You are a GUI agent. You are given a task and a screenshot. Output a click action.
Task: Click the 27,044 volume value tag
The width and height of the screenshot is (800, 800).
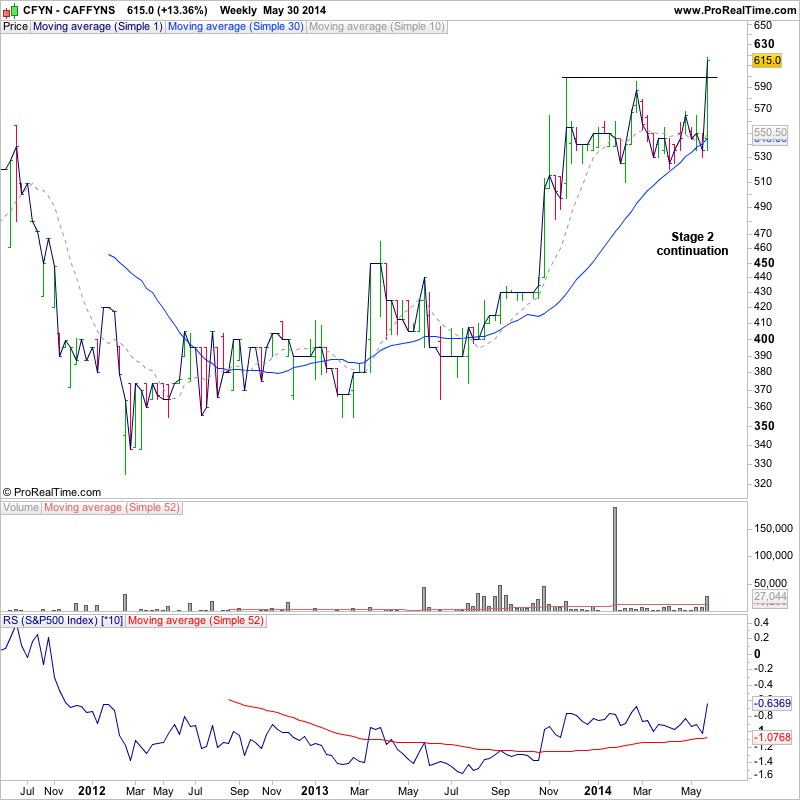point(770,596)
